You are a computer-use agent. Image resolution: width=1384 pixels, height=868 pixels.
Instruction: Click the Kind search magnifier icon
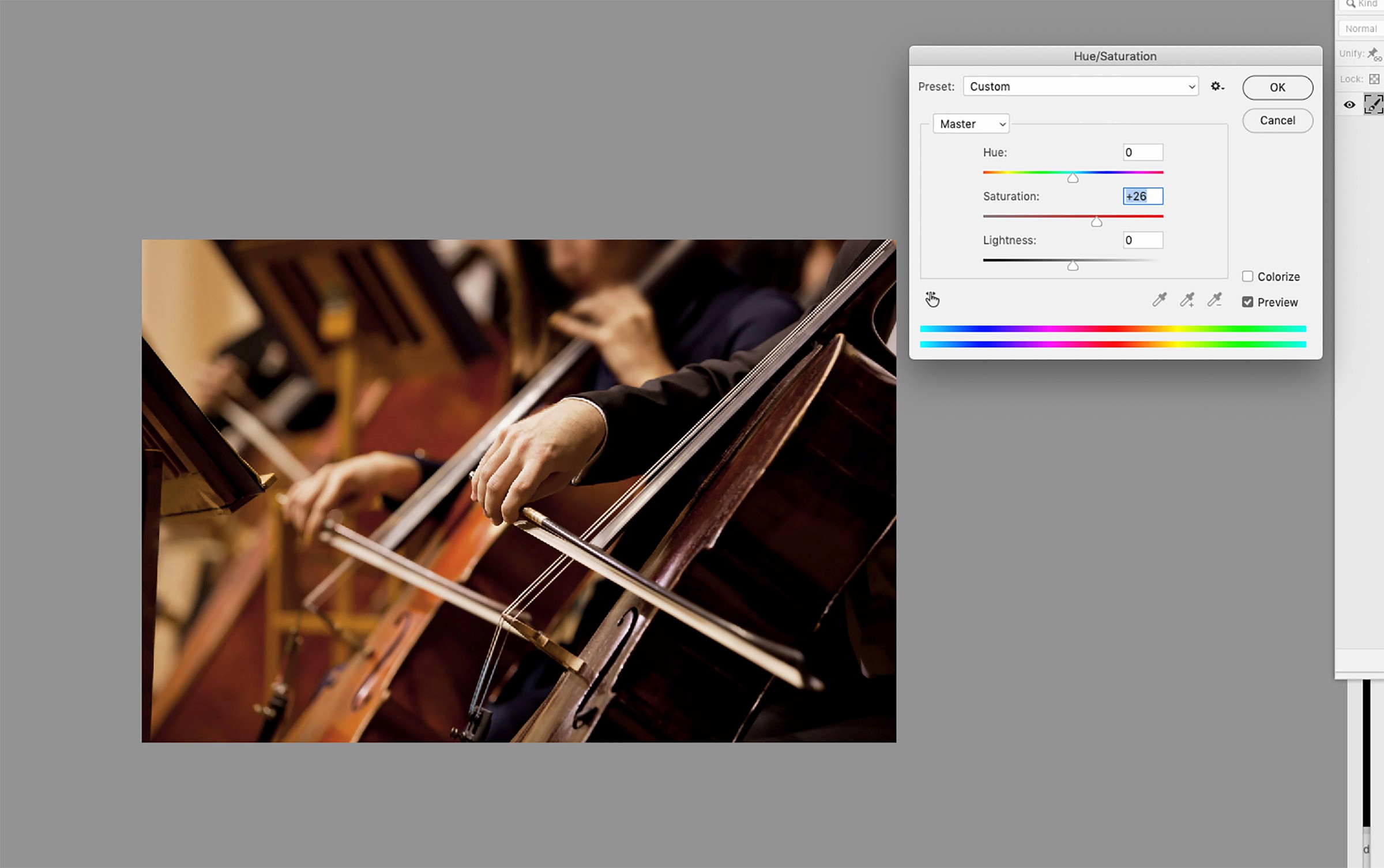tap(1349, 4)
